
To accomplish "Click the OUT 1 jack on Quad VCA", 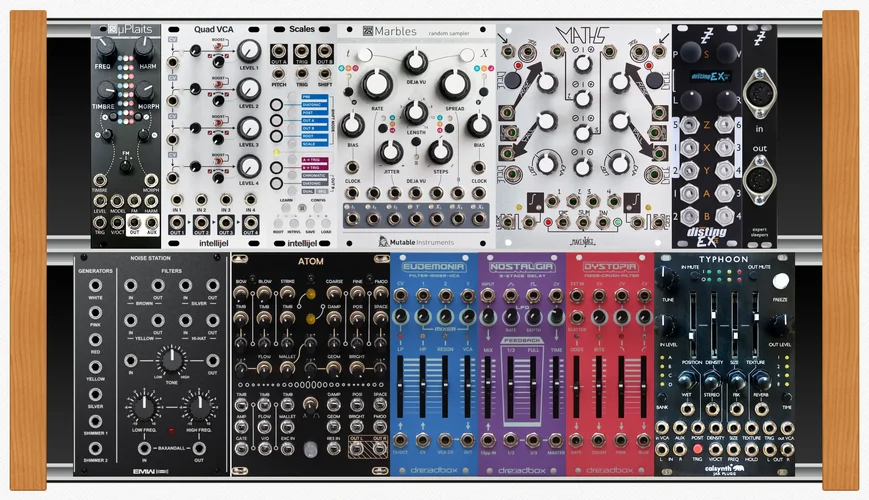I will point(177,224).
